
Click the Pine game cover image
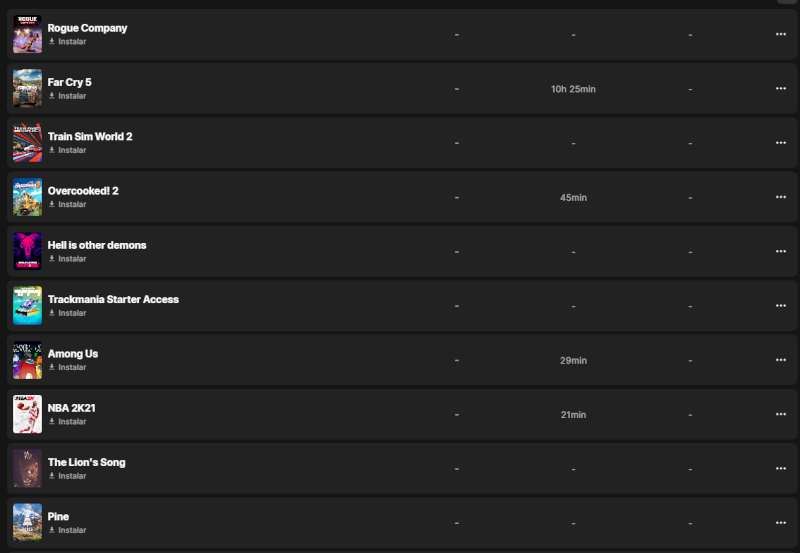(27, 522)
